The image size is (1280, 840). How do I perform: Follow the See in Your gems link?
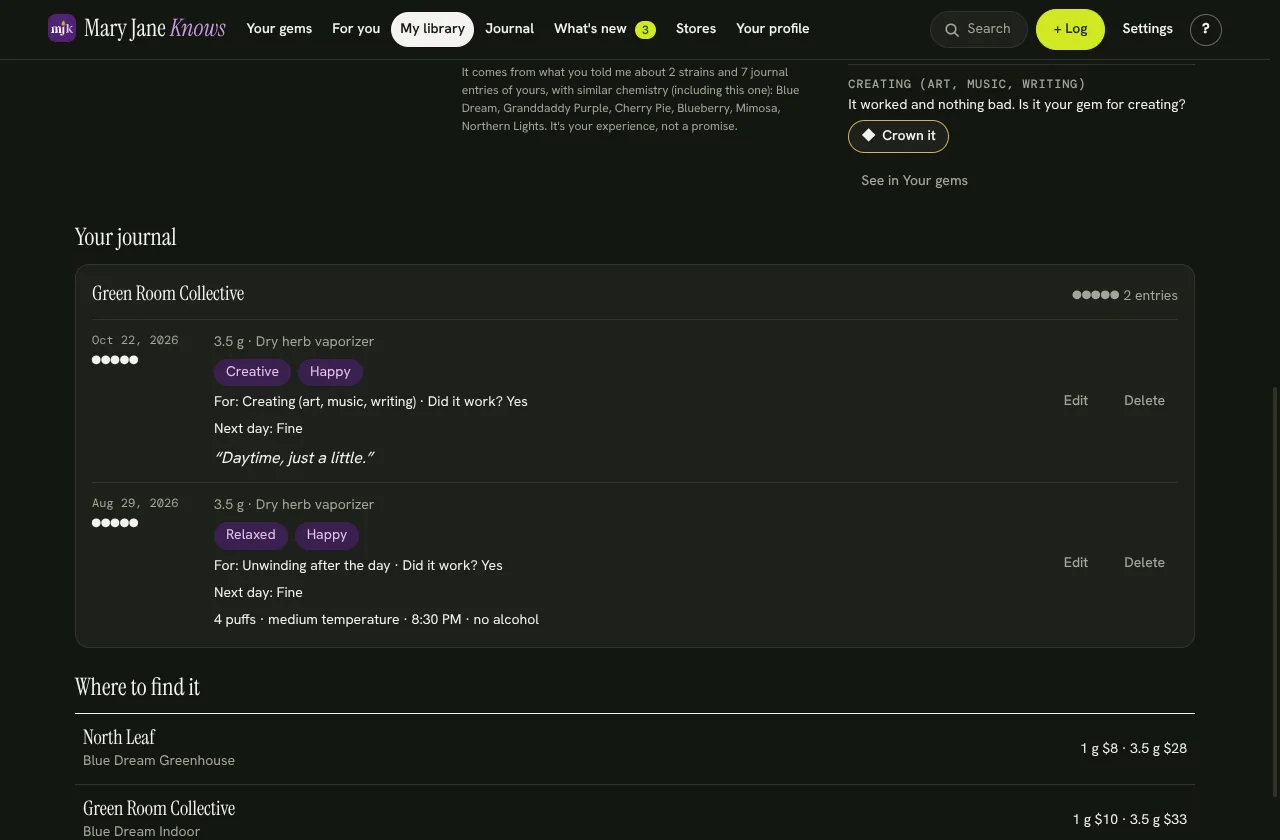(x=914, y=181)
